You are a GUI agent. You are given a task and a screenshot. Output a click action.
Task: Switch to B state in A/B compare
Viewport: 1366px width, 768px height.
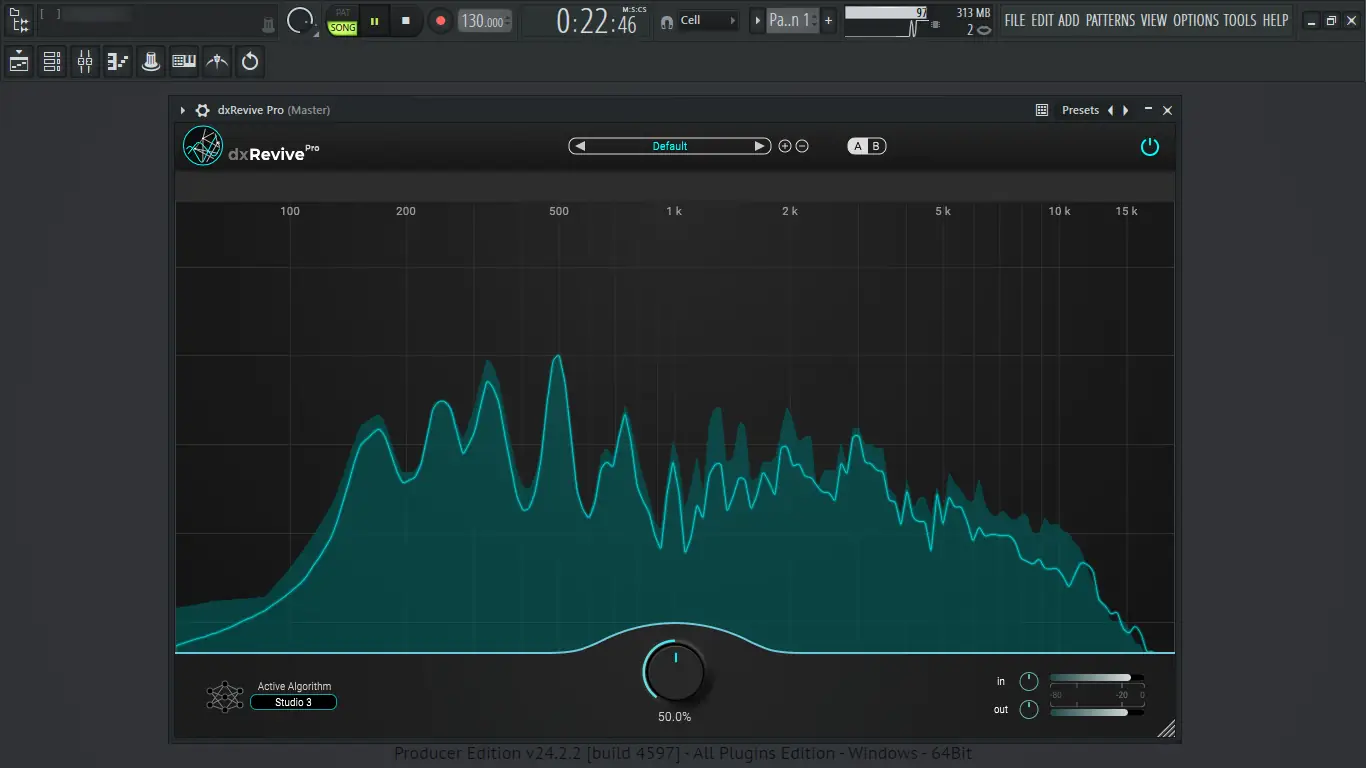(876, 146)
